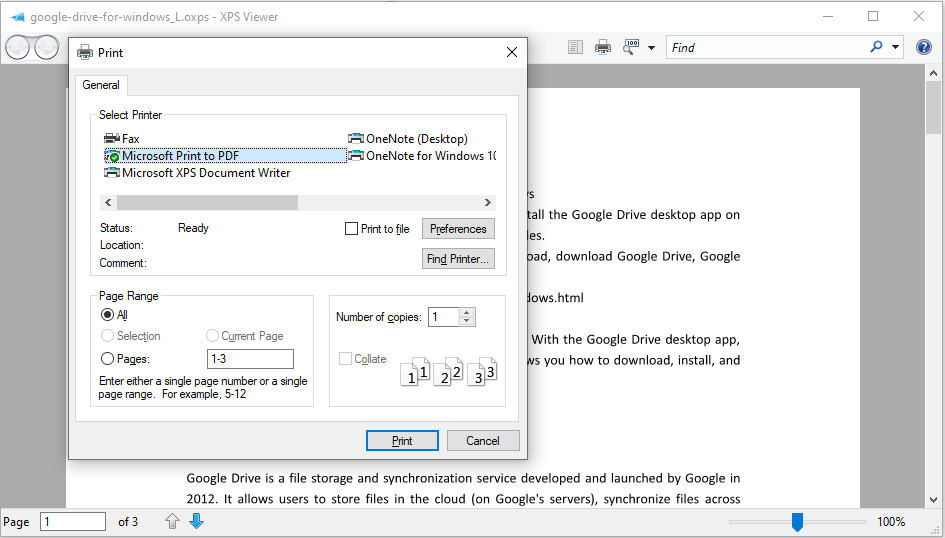Choose Microsoft Print to PDF printer
The width and height of the screenshot is (945, 538).
point(225,156)
